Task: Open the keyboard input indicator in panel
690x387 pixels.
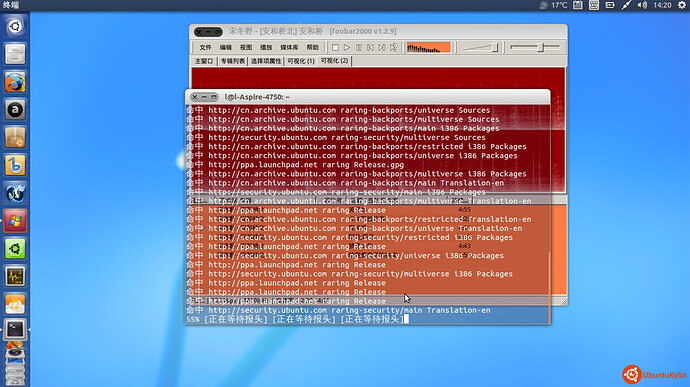Action: (x=594, y=5)
